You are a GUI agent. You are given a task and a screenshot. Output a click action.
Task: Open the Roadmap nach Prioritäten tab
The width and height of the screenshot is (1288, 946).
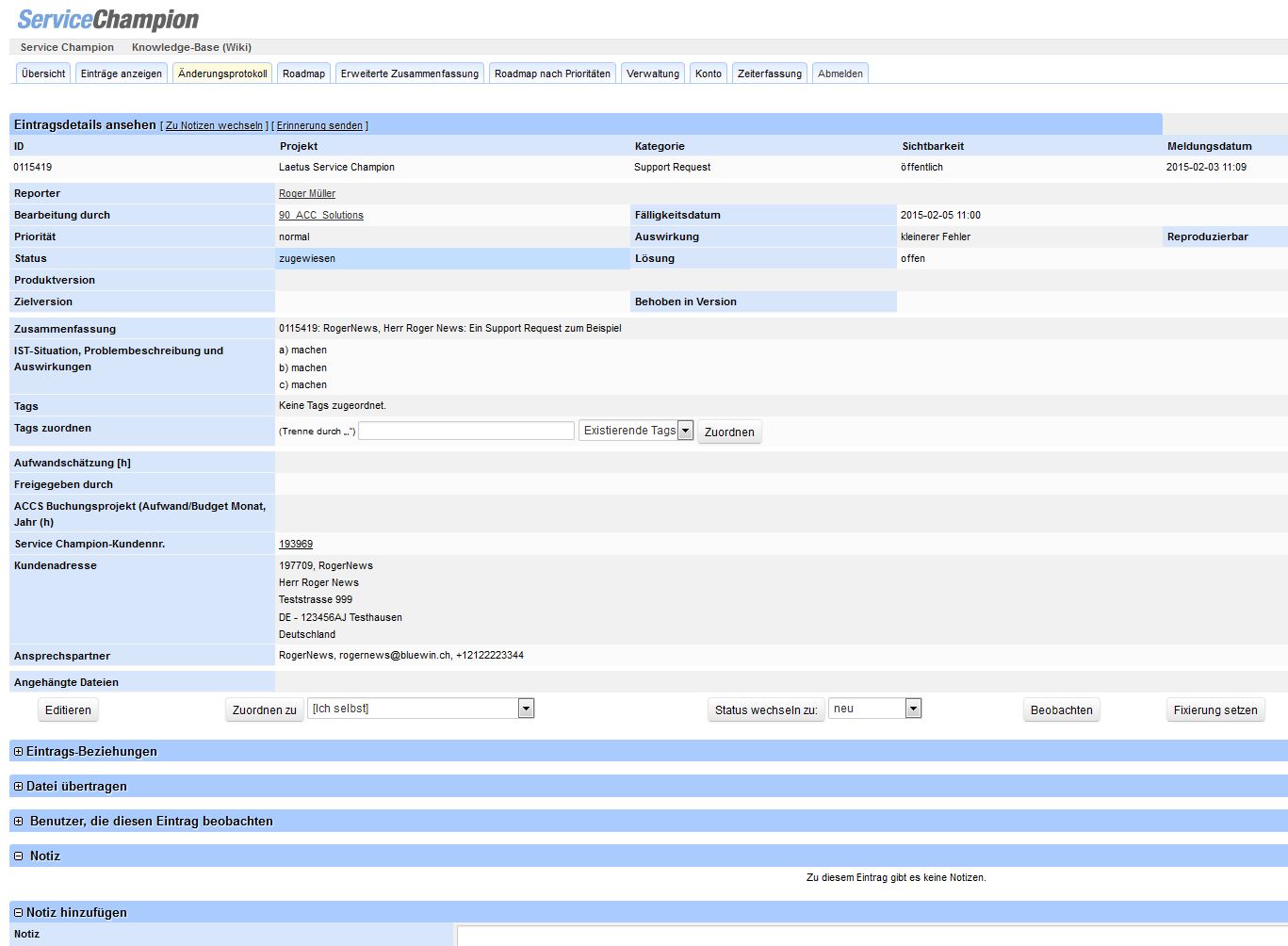552,73
